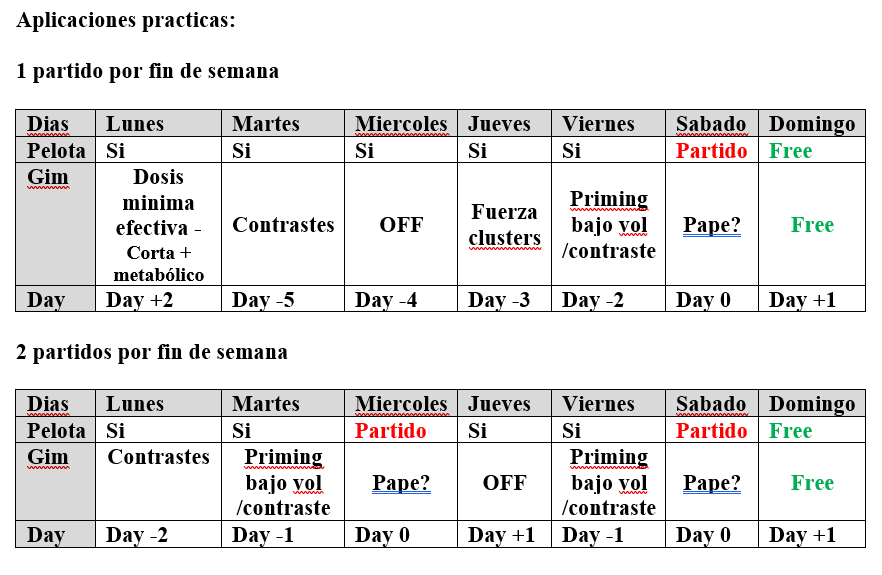Click the "Day -2" cell under Lunes
Viewport: 882px width, 575px height.
(x=138, y=535)
